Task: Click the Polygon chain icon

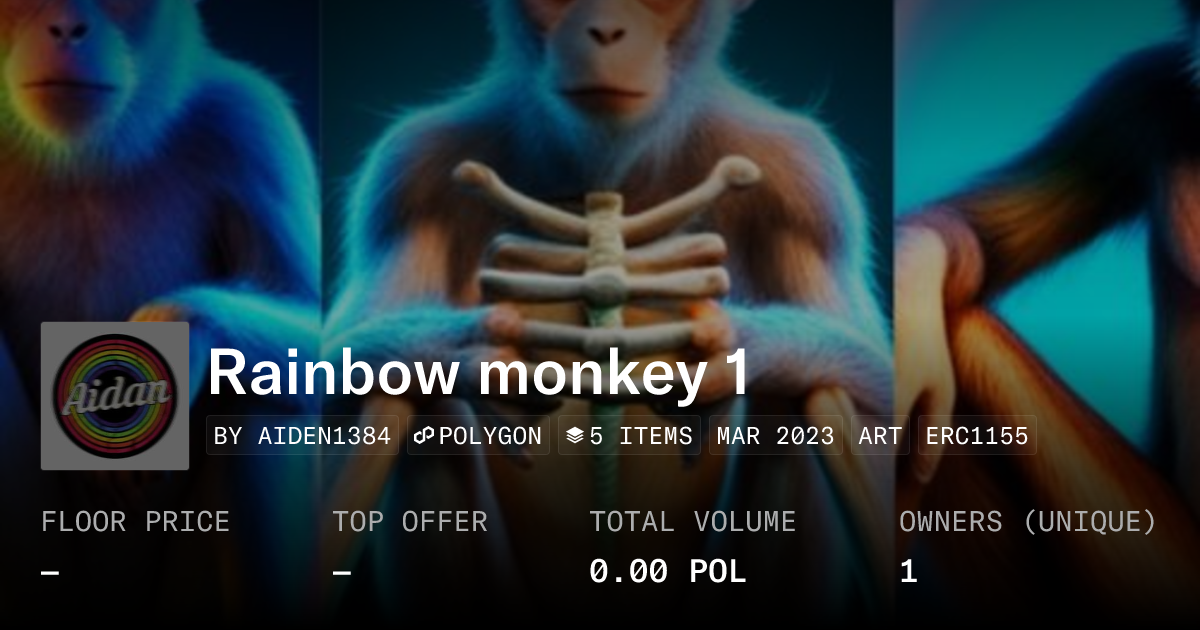Action: coord(424,436)
